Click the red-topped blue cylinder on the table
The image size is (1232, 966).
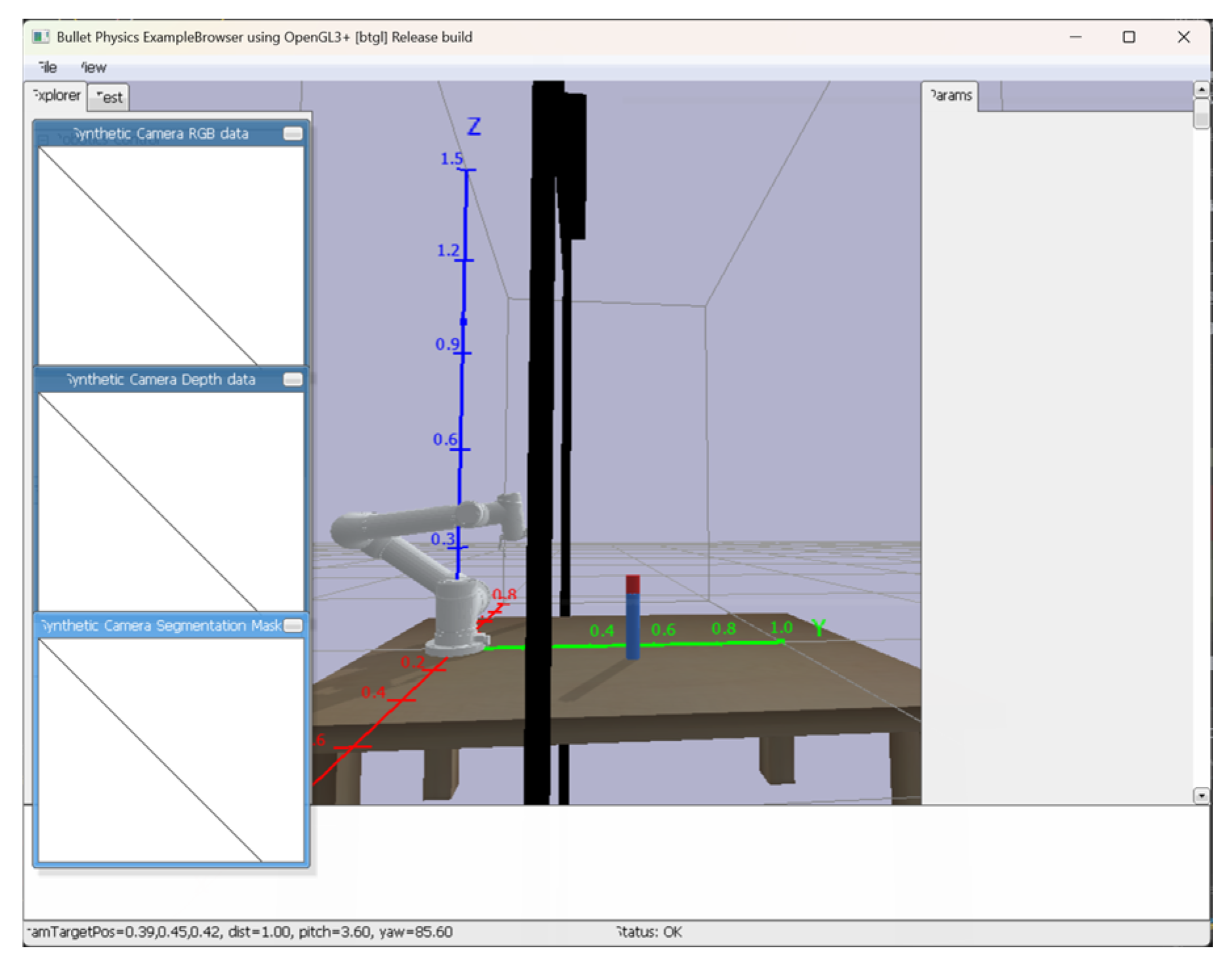(632, 620)
